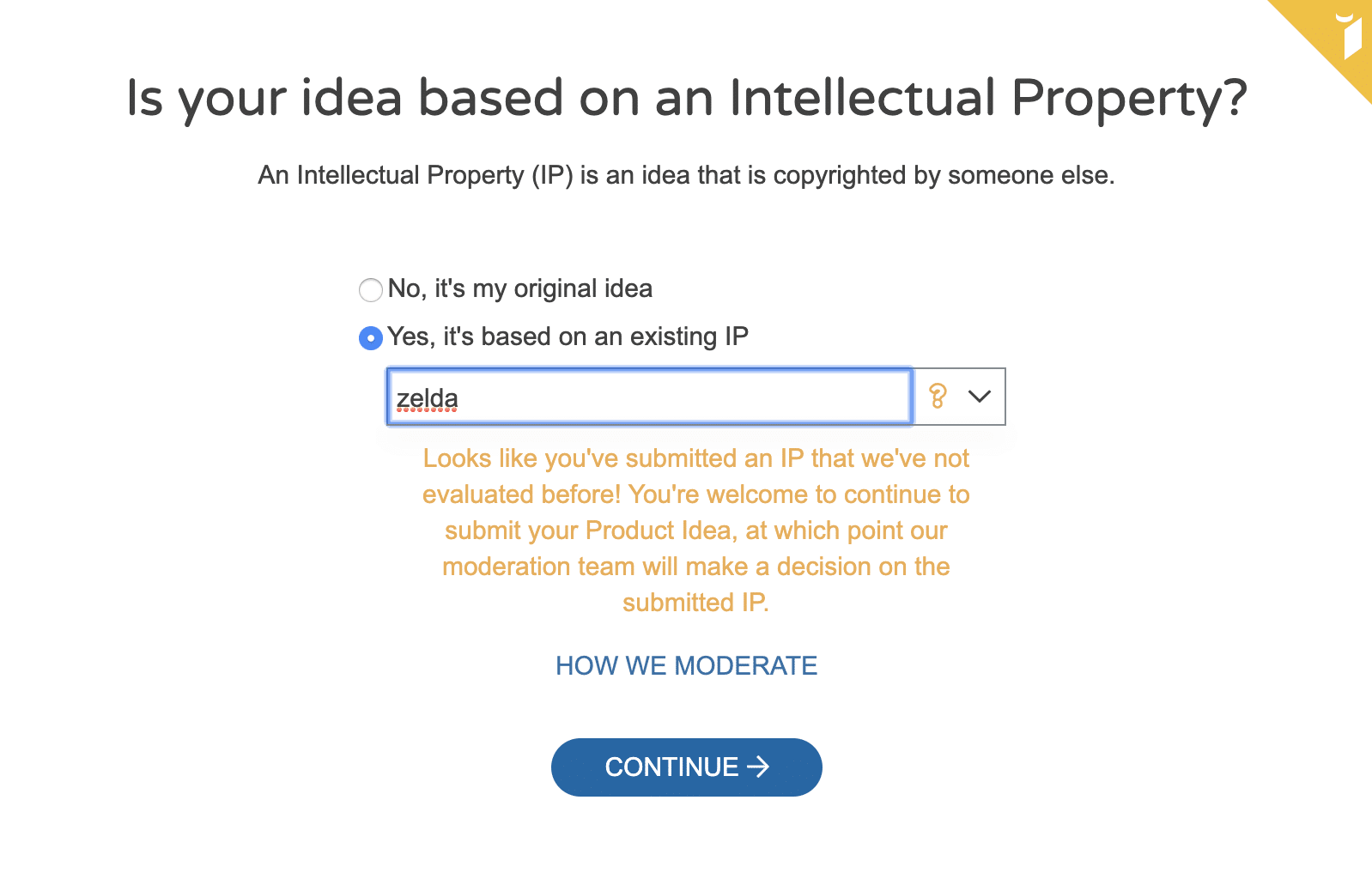Viewport: 1372px width, 879px height.
Task: Click the 'submitted IP.' warning text line
Action: pos(696,603)
